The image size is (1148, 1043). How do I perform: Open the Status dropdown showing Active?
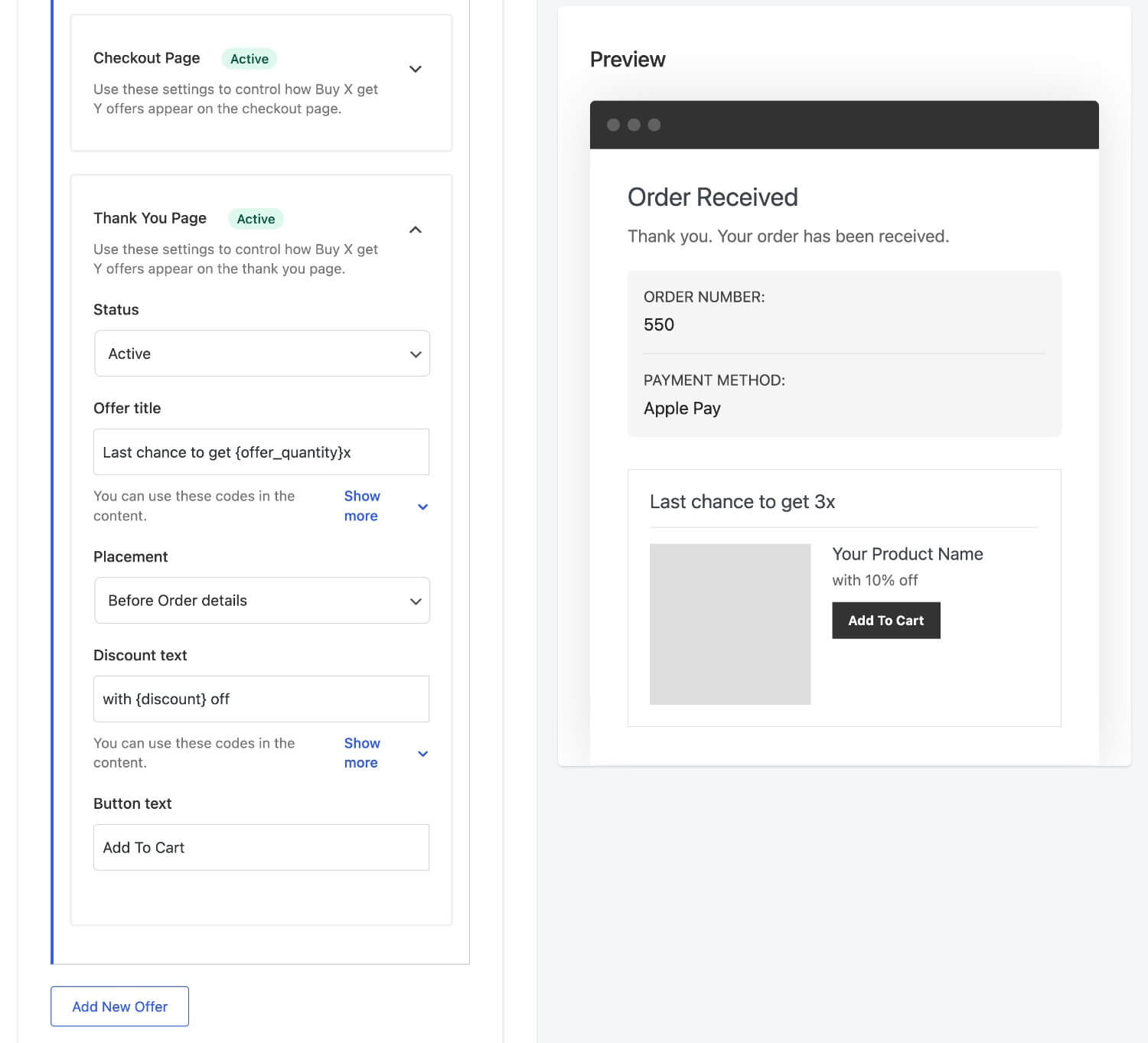tap(262, 354)
